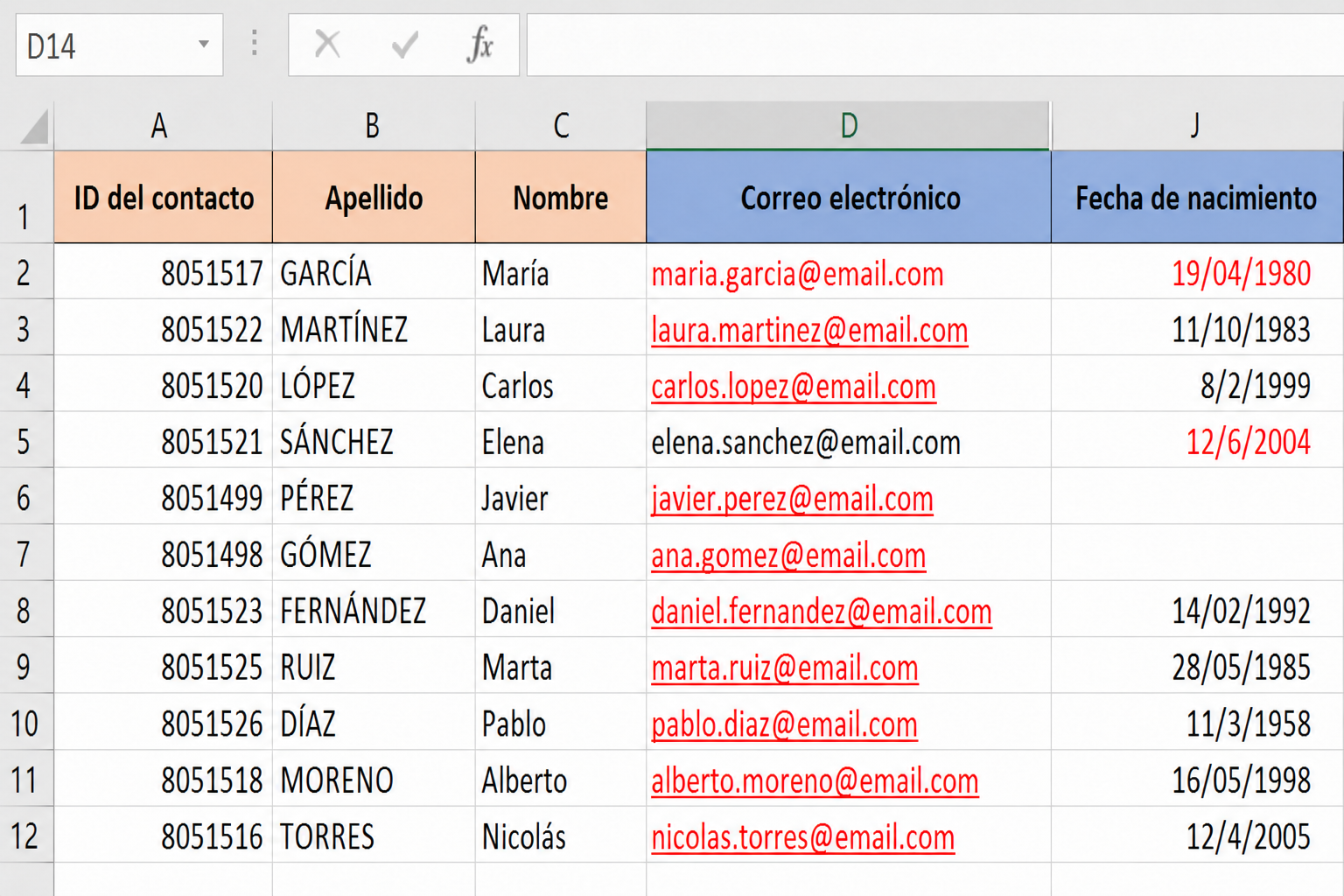Viewport: 1344px width, 896px height.
Task: Select date cell 19/04/1980
Action: tap(1197, 273)
